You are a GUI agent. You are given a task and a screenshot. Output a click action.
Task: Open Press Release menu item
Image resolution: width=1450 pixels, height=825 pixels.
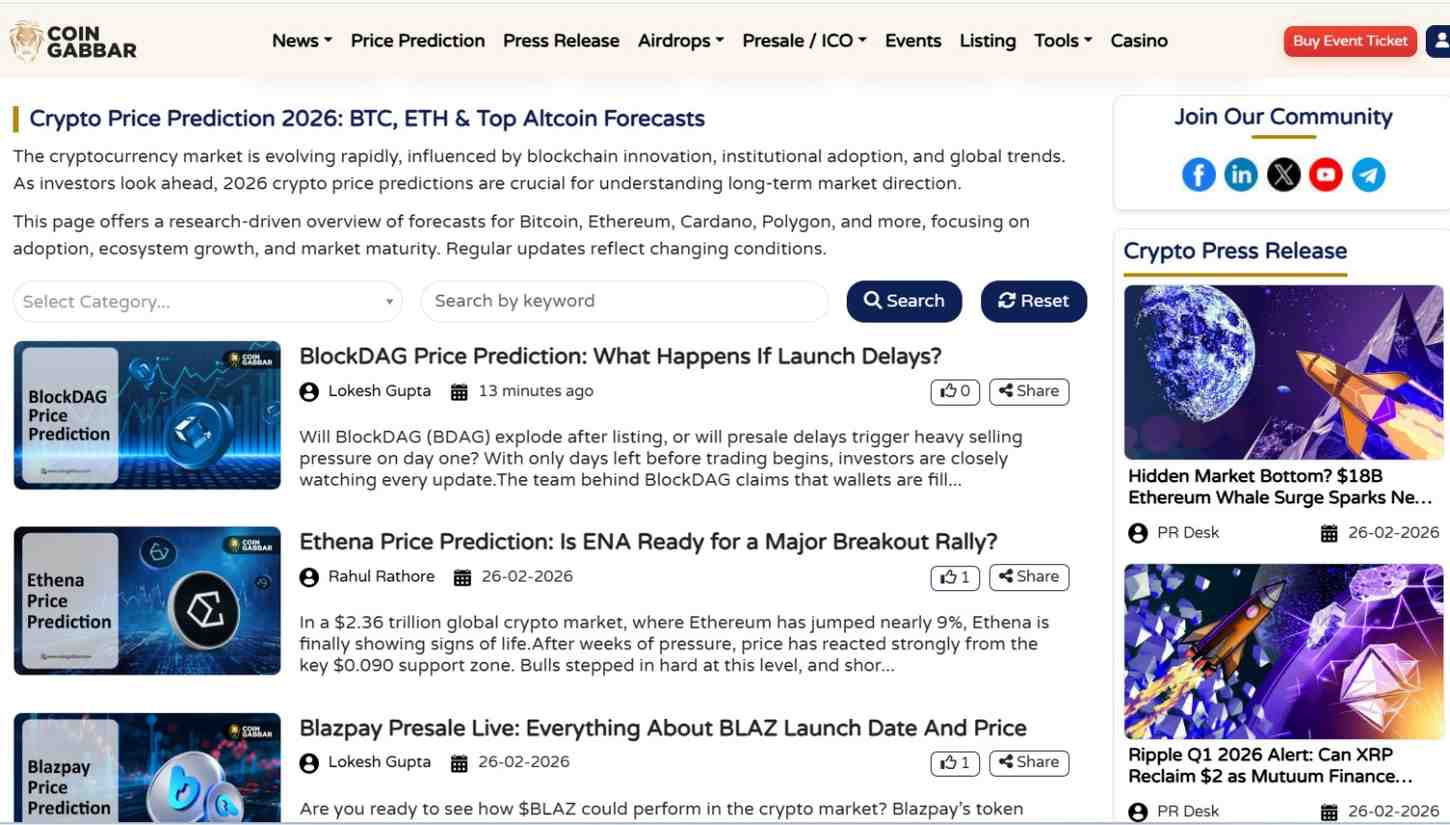[x=561, y=41]
